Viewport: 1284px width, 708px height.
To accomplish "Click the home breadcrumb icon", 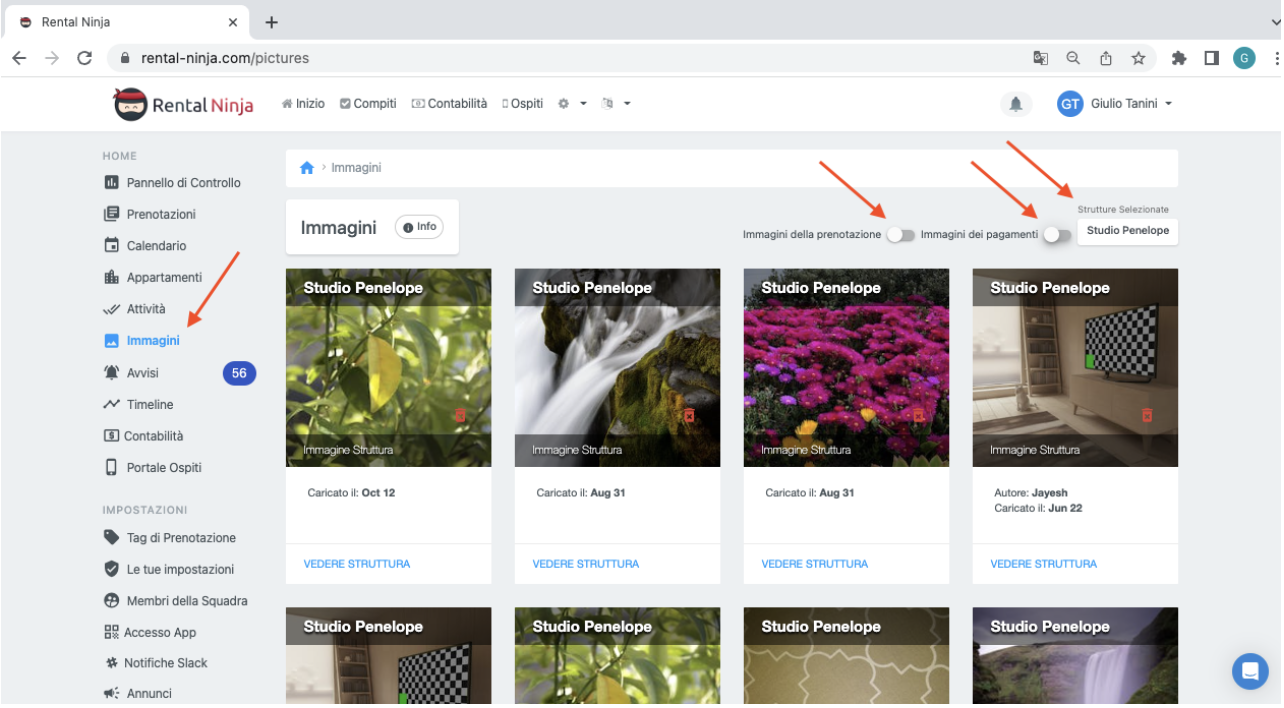I will click(307, 168).
